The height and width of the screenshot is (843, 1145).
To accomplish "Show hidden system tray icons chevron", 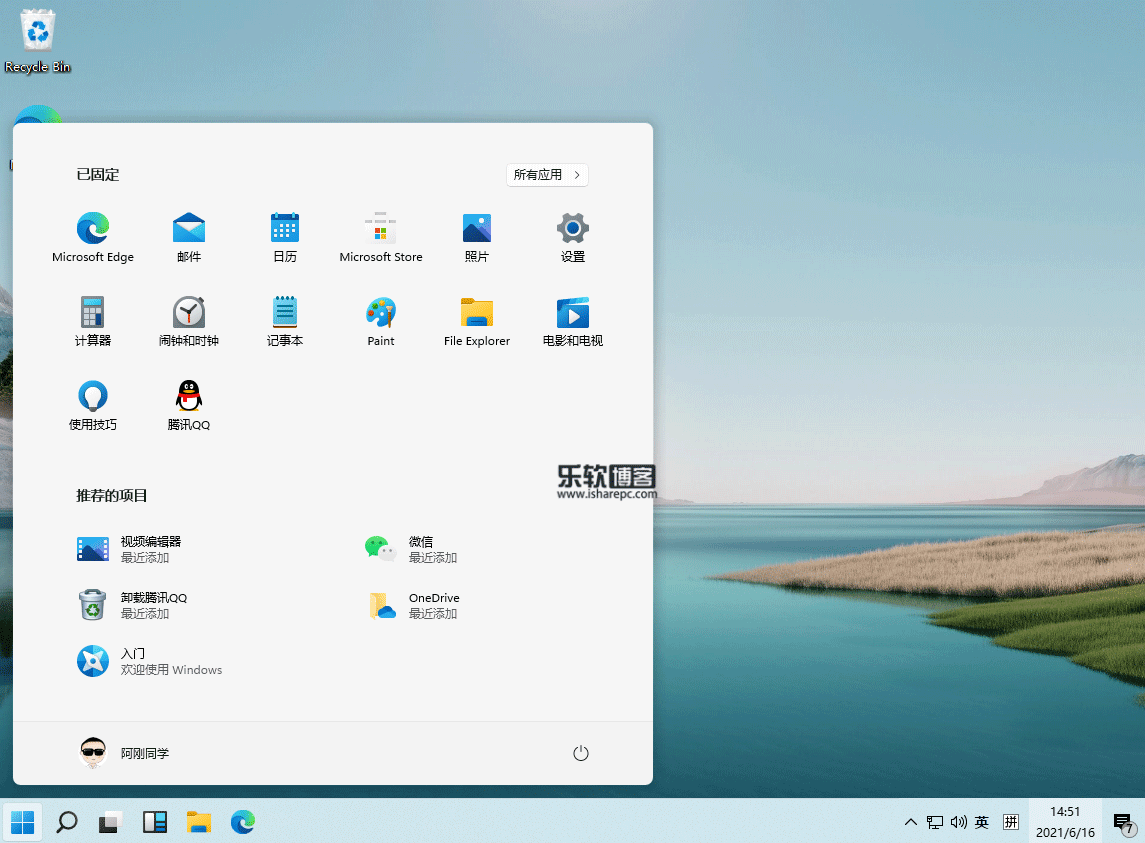I will [910, 822].
